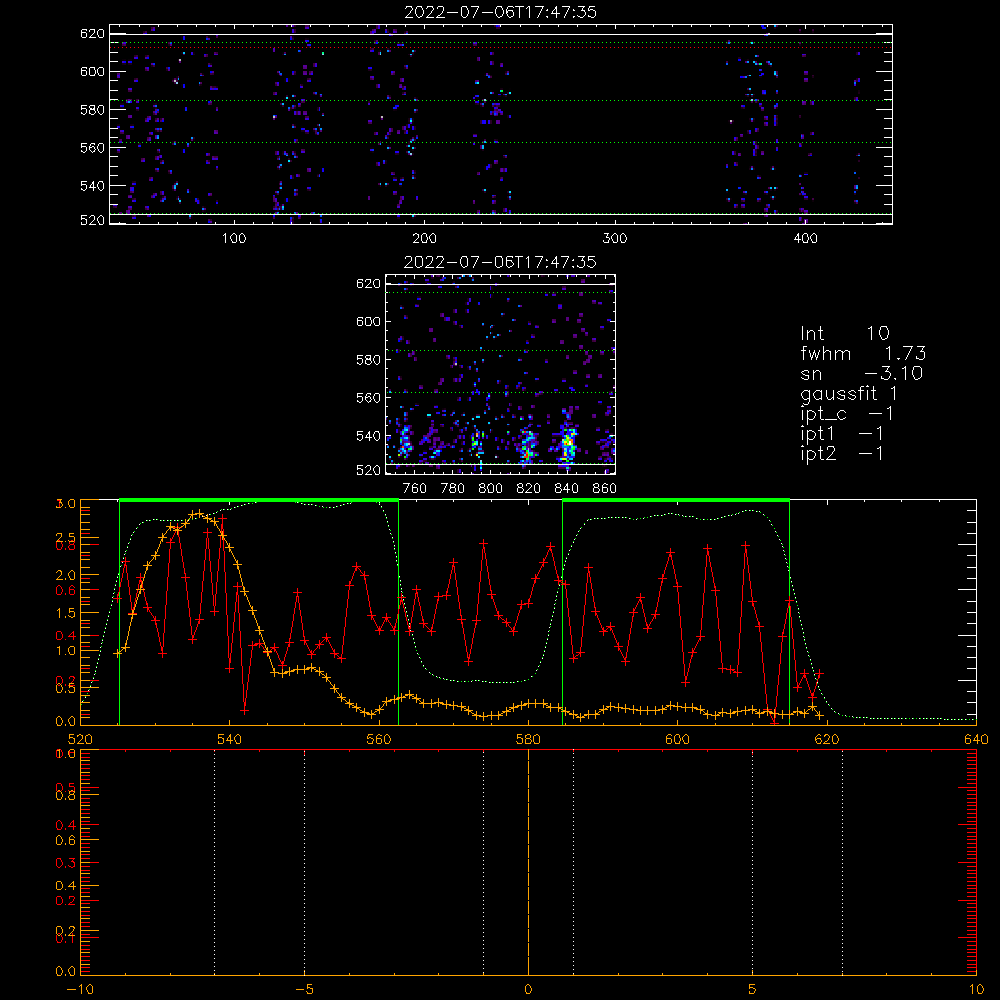Click the middle plot x-axis label 860
Viewport: 1000px width, 1000px height.
click(x=605, y=489)
